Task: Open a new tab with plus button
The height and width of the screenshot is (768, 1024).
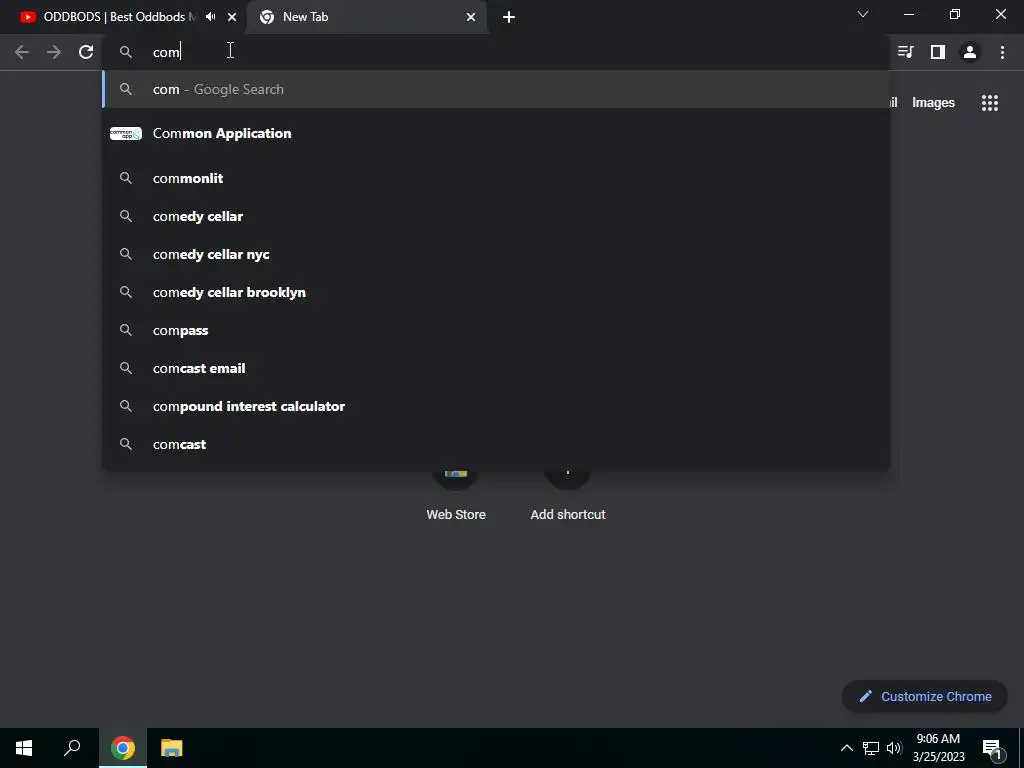Action: click(509, 17)
